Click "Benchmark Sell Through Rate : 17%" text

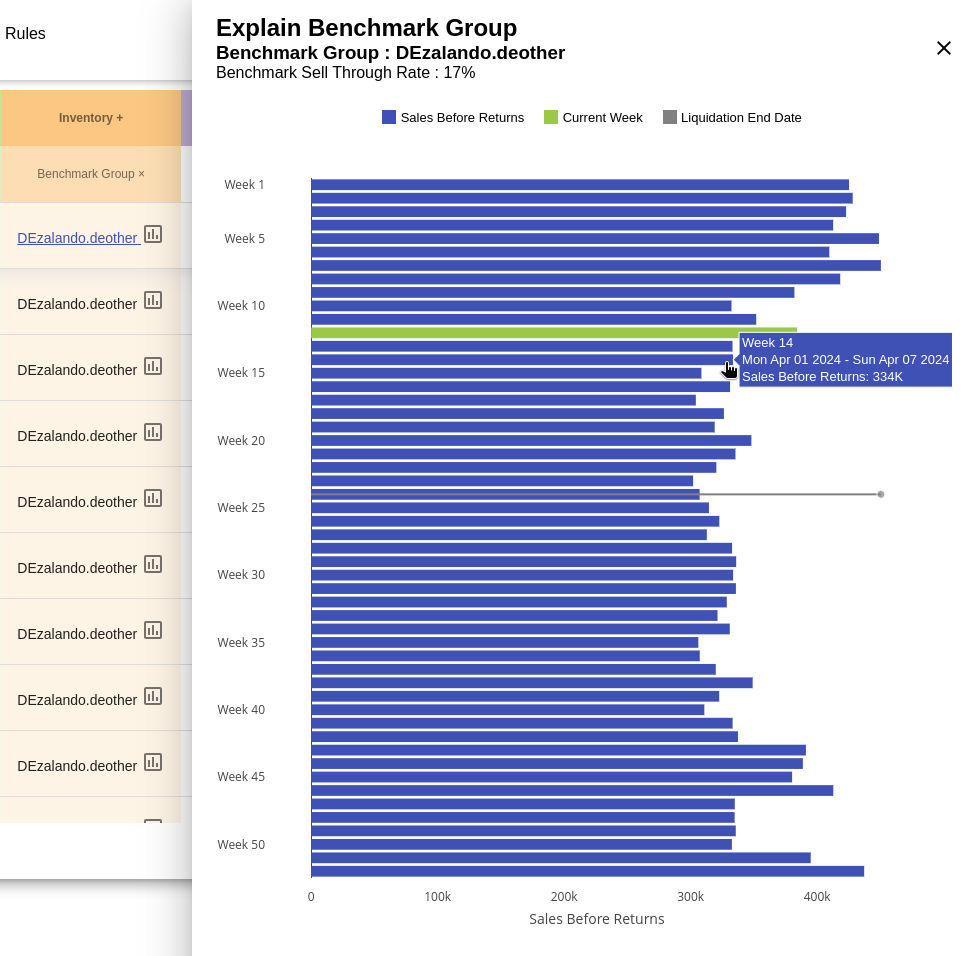[x=346, y=73]
